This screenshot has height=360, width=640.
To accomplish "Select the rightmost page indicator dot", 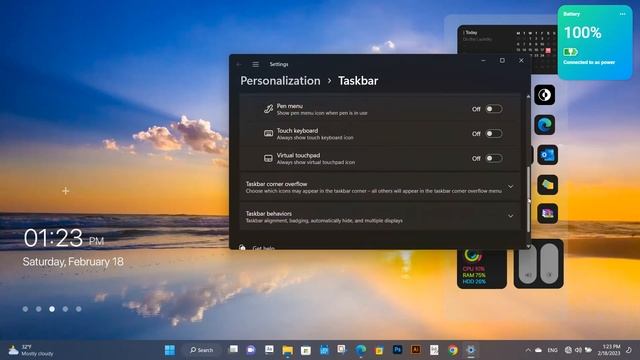I will coord(78,309).
